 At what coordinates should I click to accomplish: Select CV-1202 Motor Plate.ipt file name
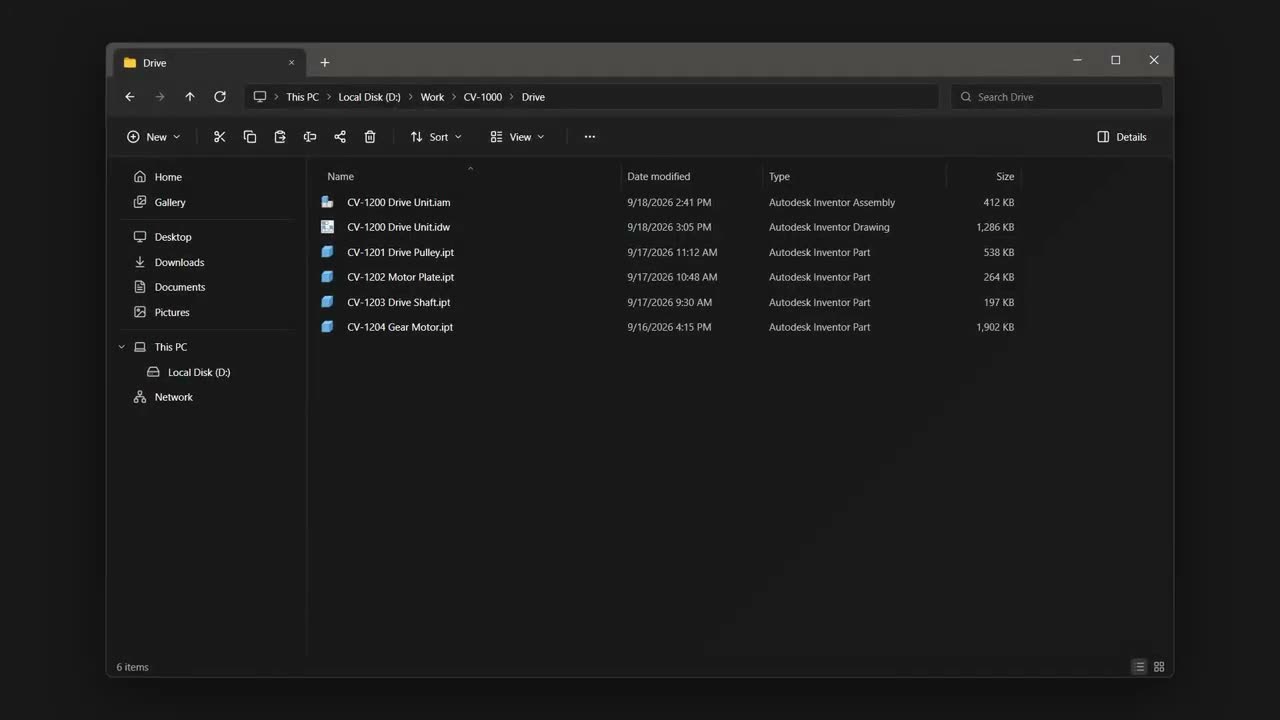[401, 277]
